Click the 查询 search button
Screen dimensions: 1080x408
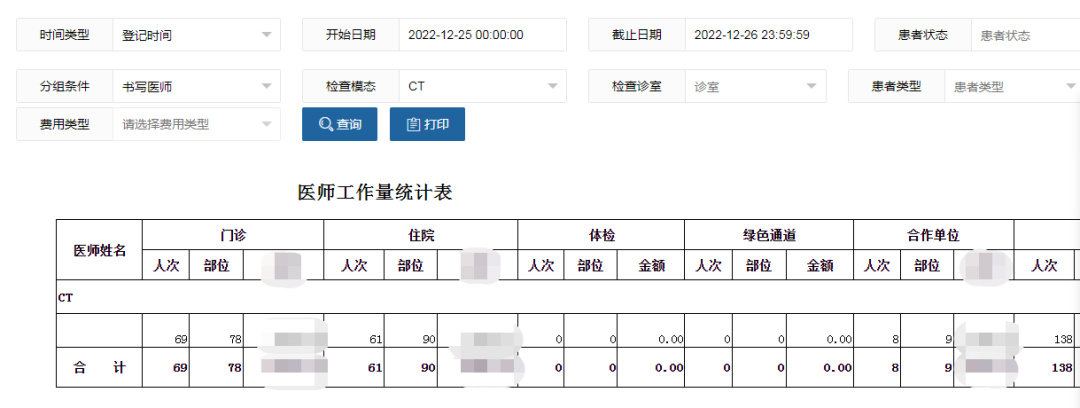(x=340, y=124)
